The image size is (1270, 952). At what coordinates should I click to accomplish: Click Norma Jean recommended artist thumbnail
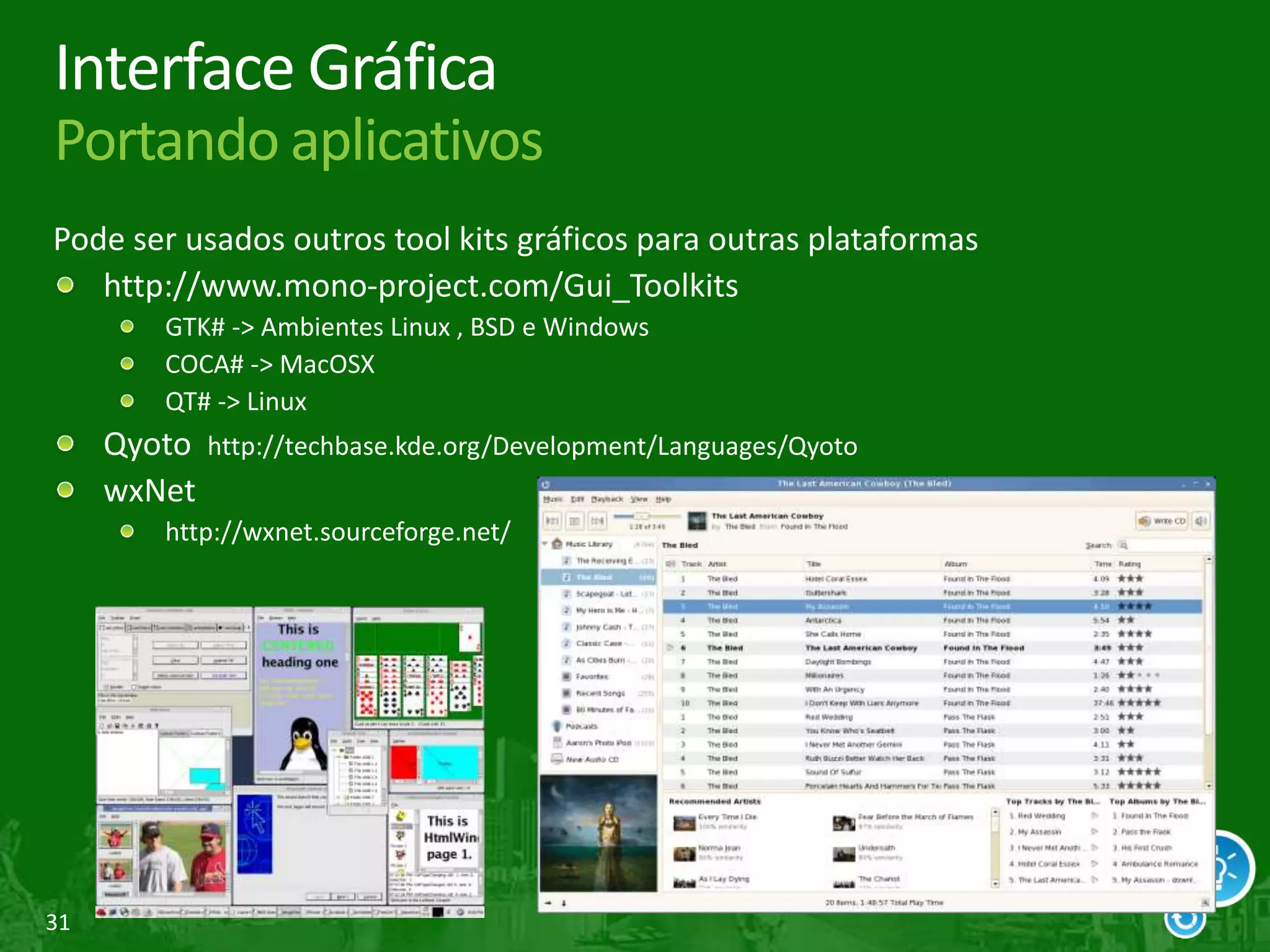click(685, 854)
